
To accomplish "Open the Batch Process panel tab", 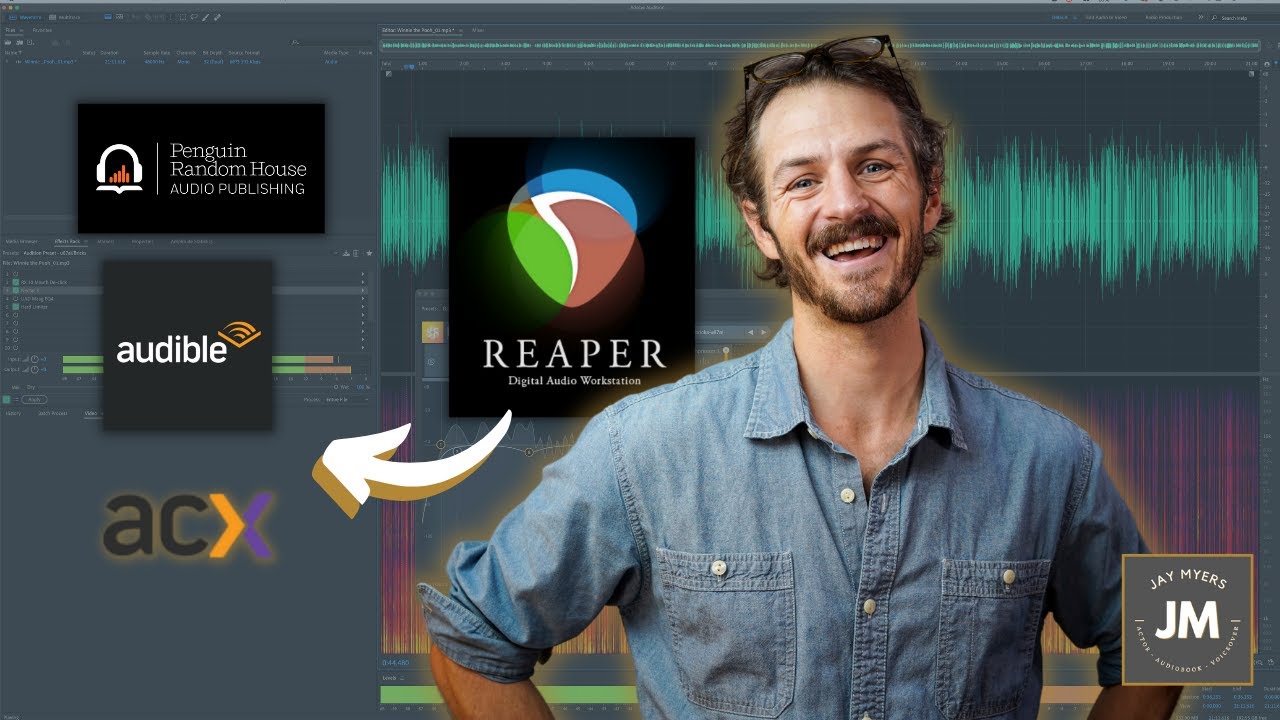I will [53, 413].
